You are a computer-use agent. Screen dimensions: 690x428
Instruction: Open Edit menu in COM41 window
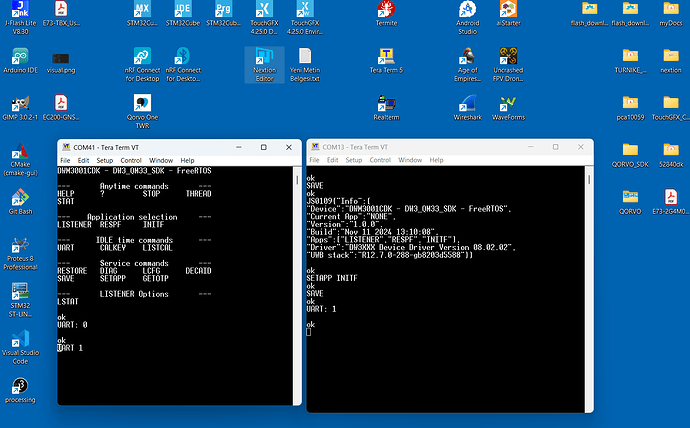[83, 160]
